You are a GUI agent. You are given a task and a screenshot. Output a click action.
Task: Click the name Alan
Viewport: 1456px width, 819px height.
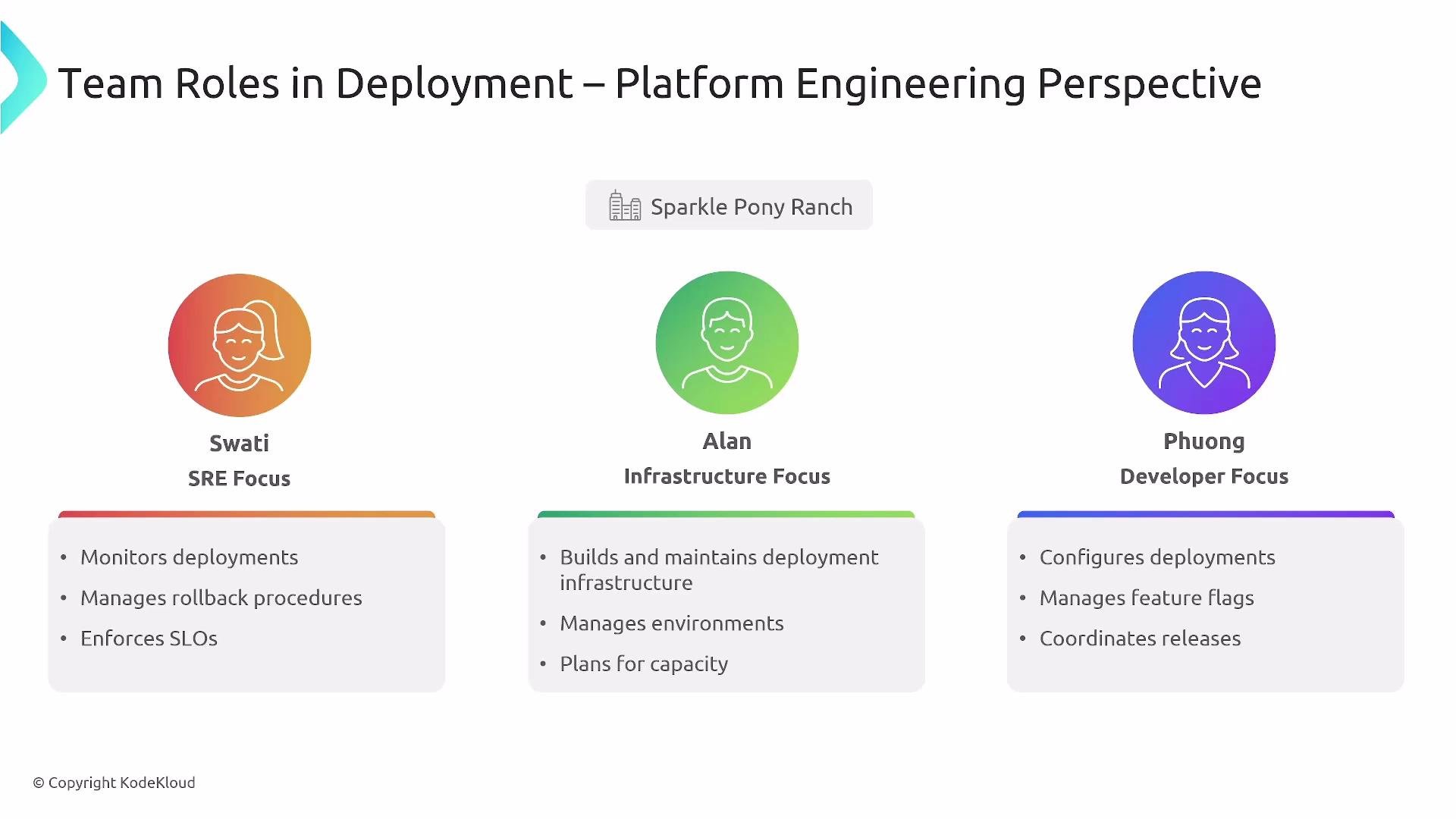[x=727, y=441]
